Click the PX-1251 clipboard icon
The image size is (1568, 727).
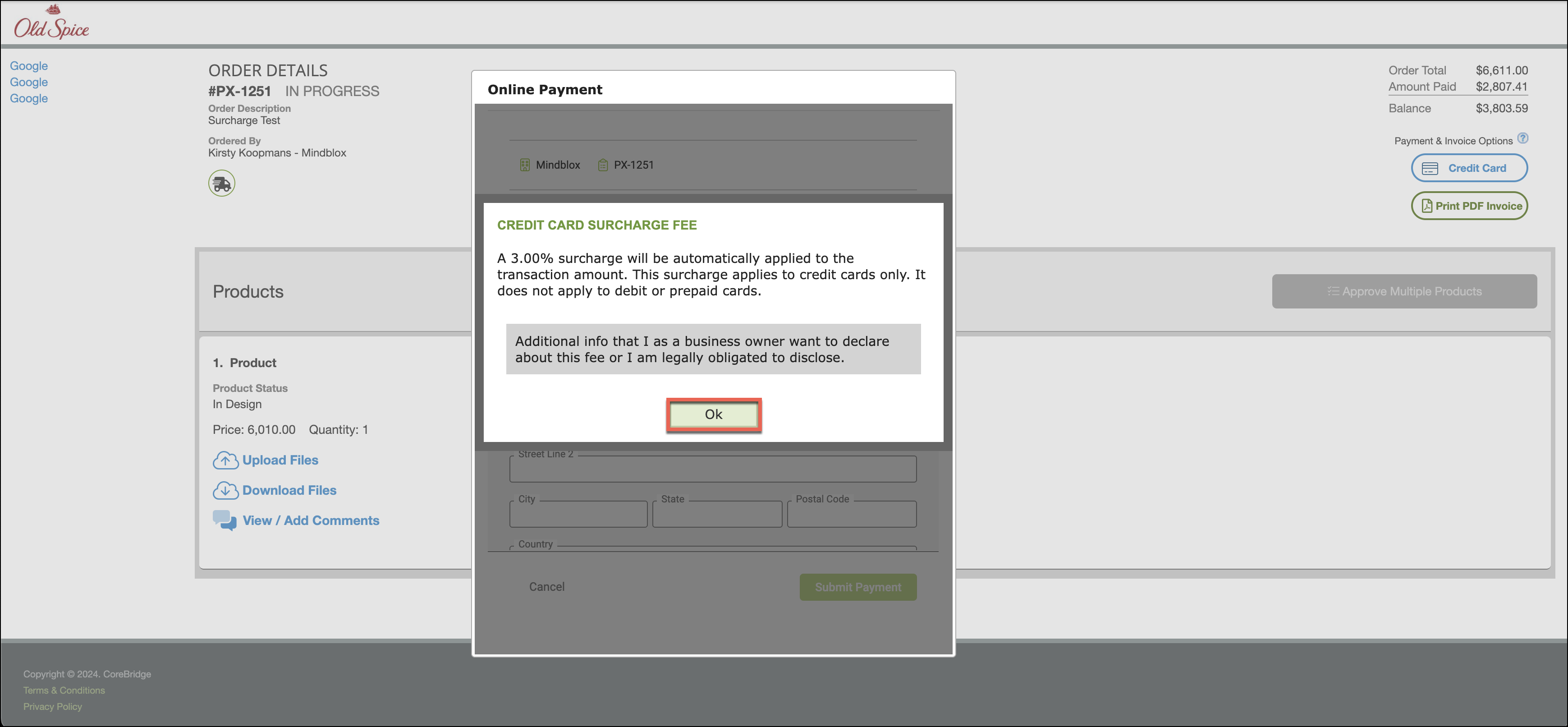603,165
